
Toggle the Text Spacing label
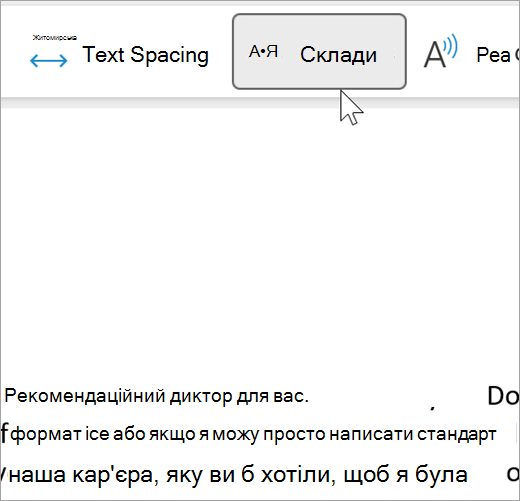tap(146, 55)
